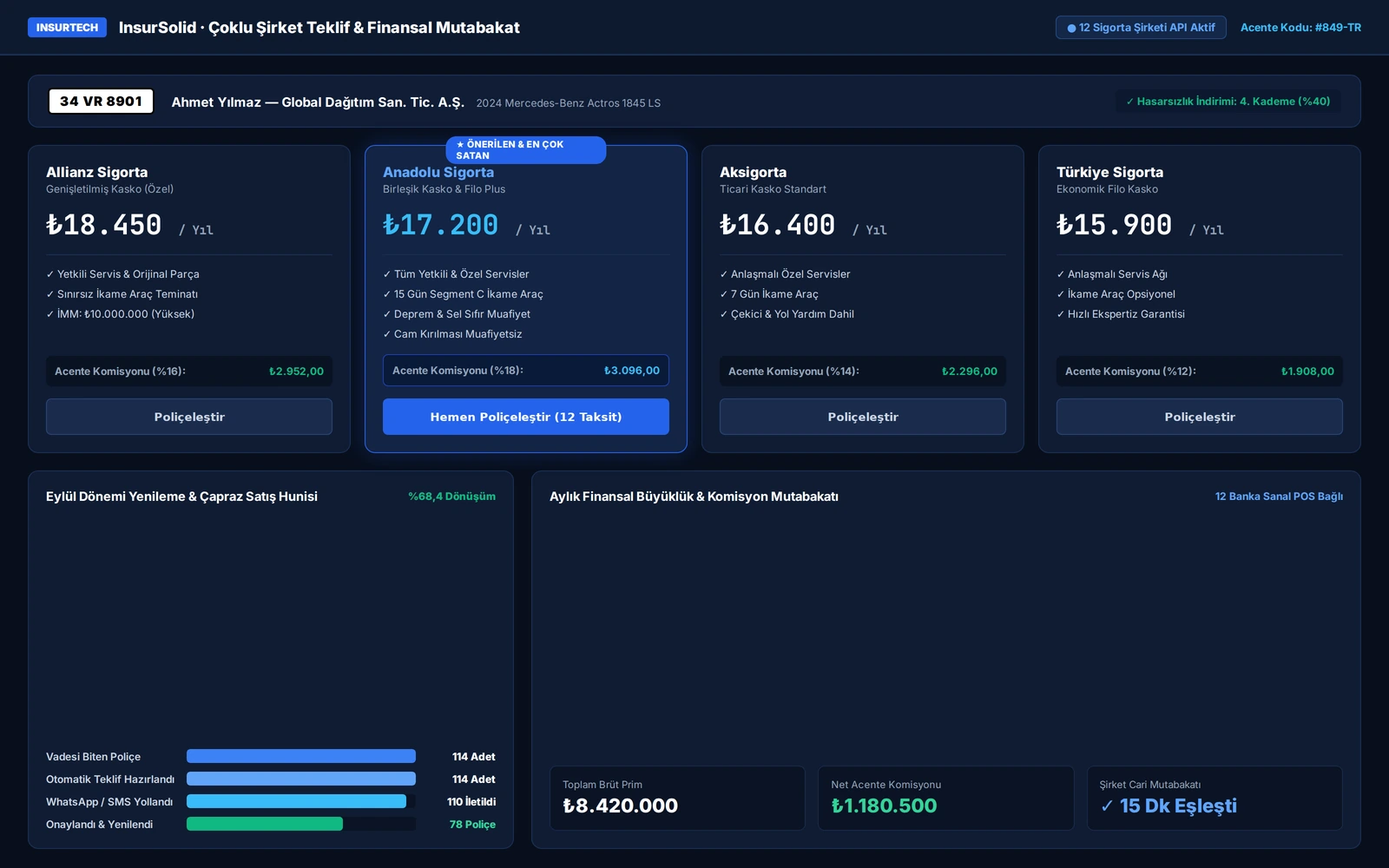Viewport: 1389px width, 868px height.
Task: Click the ₺15.900 yearly price
Action: tap(1115, 225)
